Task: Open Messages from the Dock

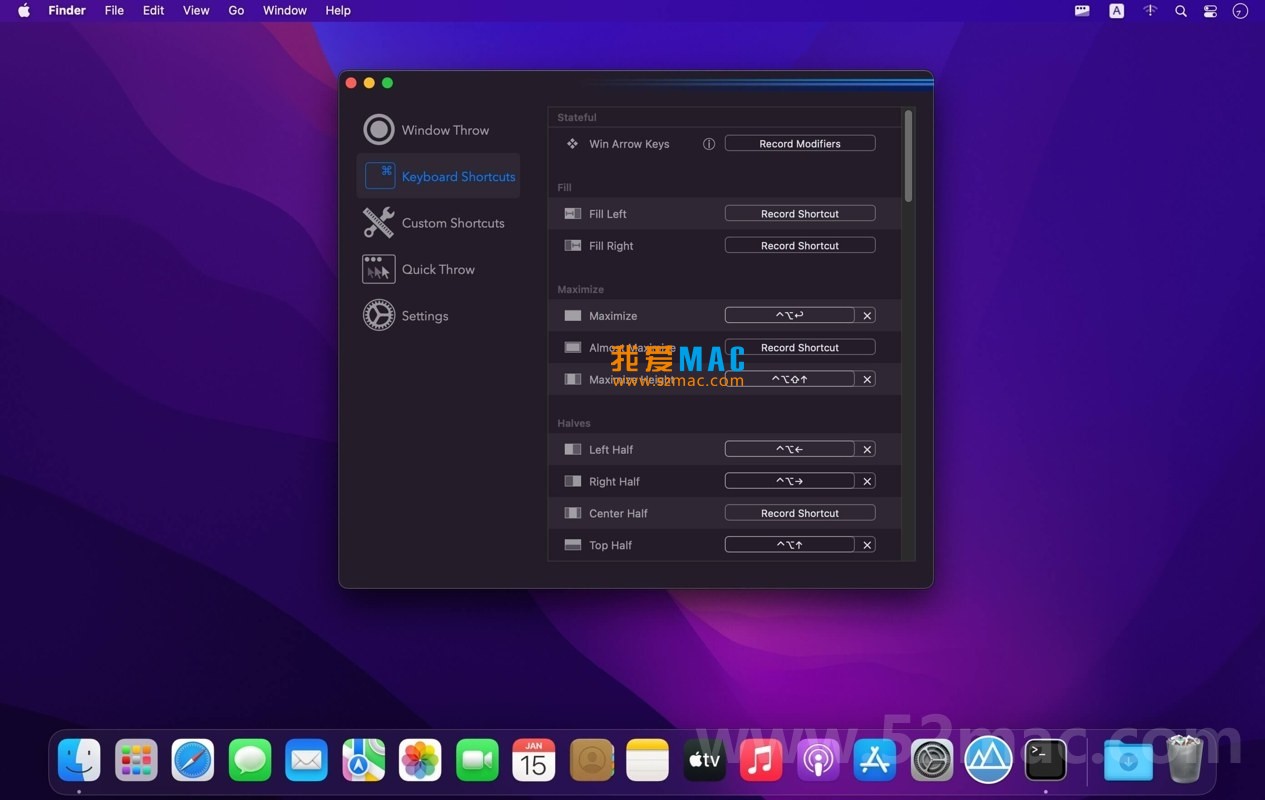Action: tap(250, 760)
